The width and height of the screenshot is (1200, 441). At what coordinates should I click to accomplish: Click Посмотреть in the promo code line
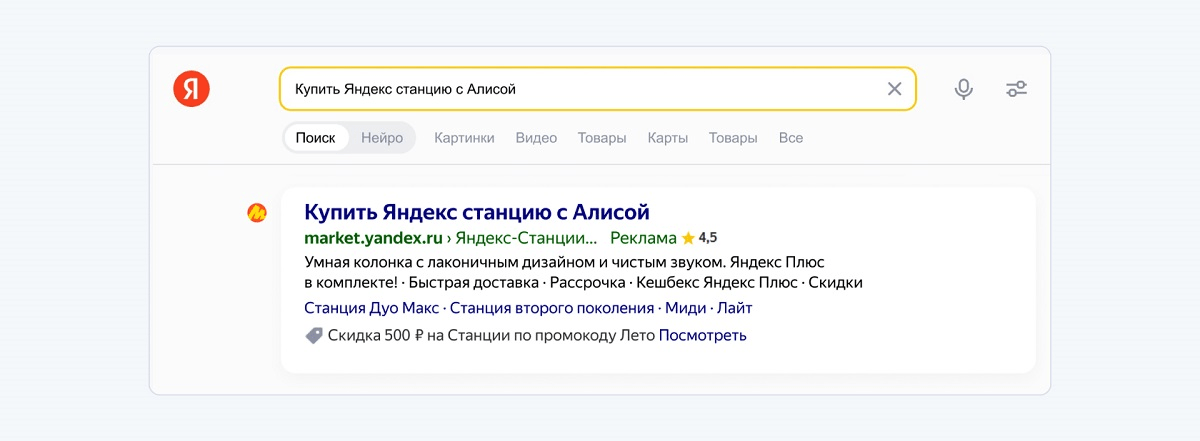point(702,336)
